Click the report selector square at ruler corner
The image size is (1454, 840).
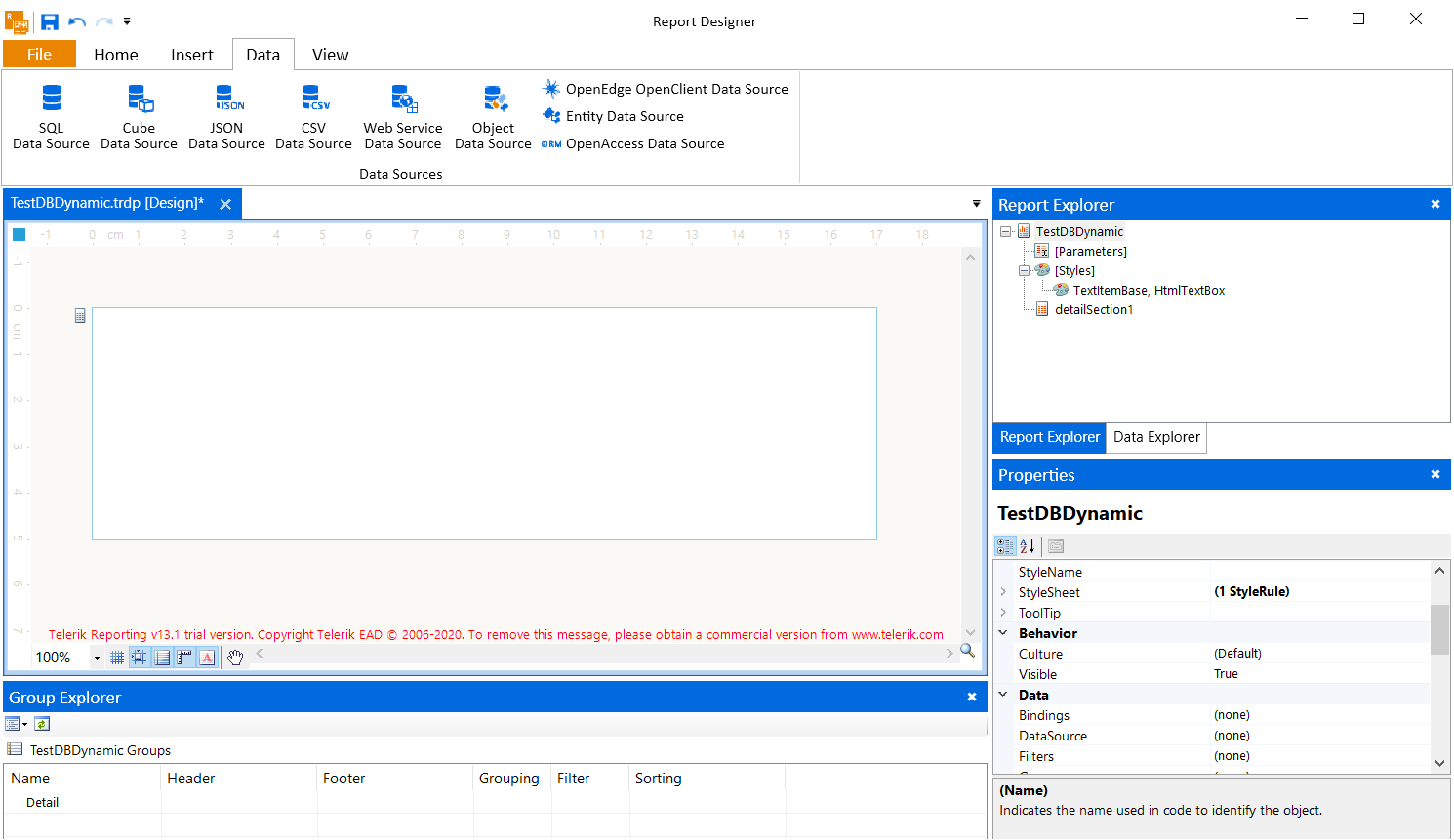pos(19,234)
